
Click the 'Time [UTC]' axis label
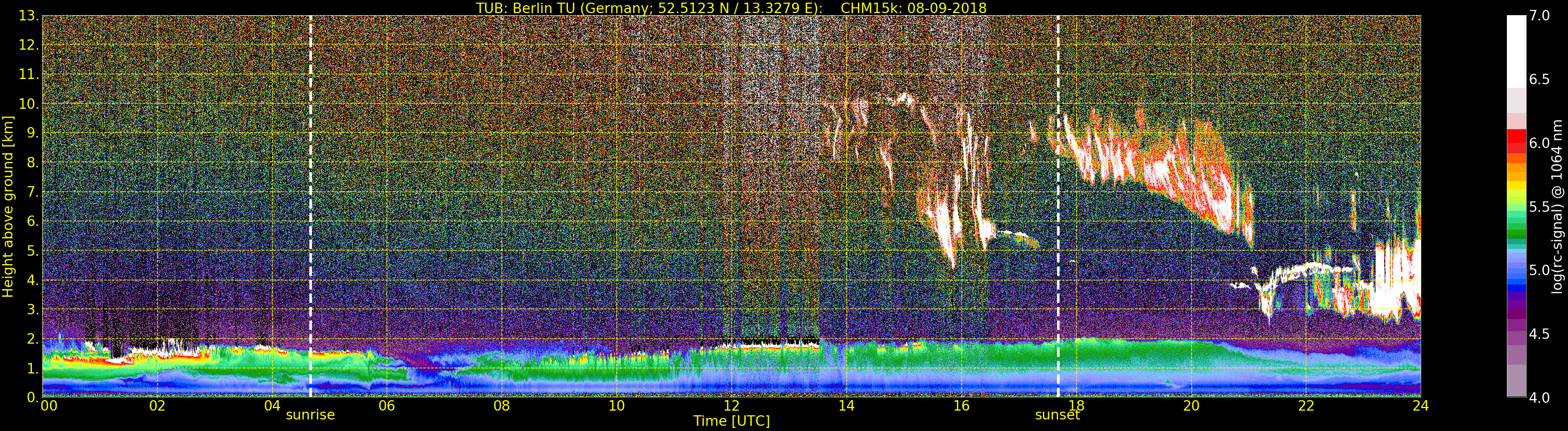[x=731, y=421]
